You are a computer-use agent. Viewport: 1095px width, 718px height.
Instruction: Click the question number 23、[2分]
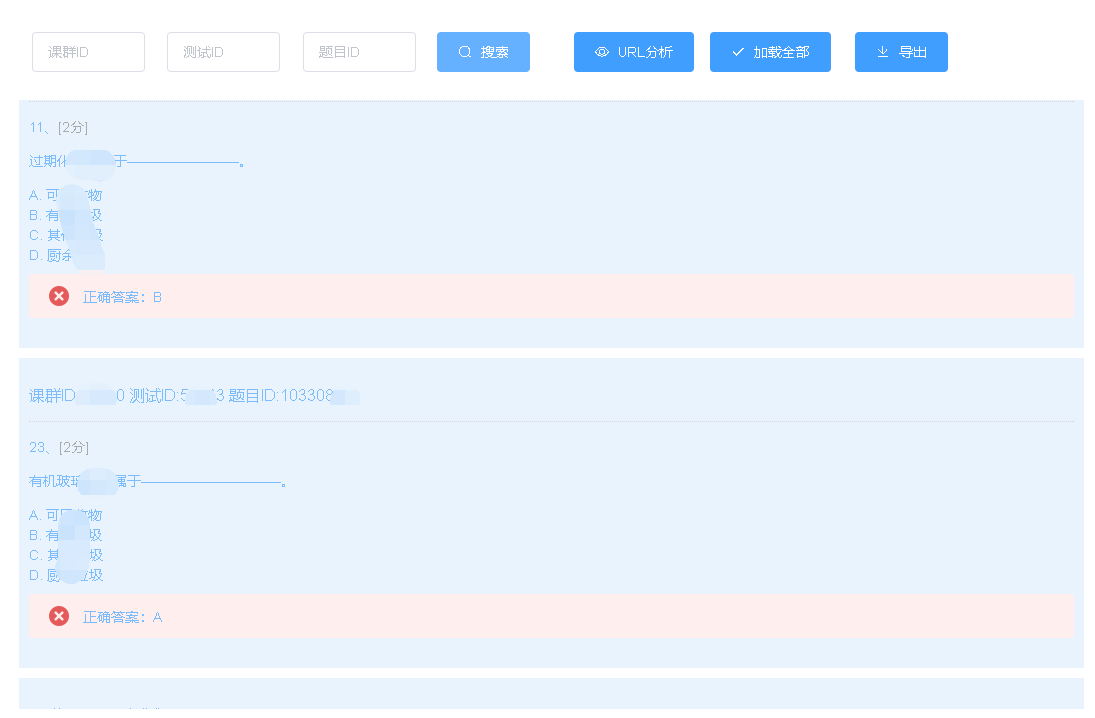pos(59,447)
